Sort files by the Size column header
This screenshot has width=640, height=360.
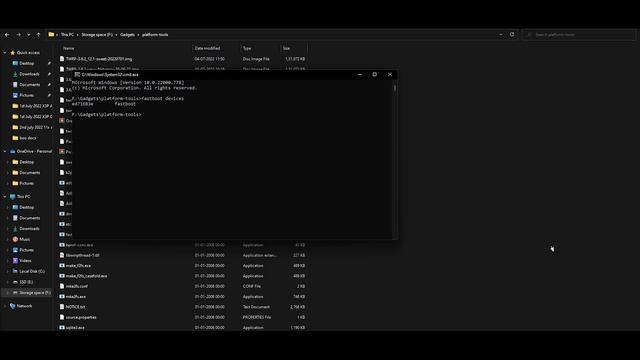287,48
